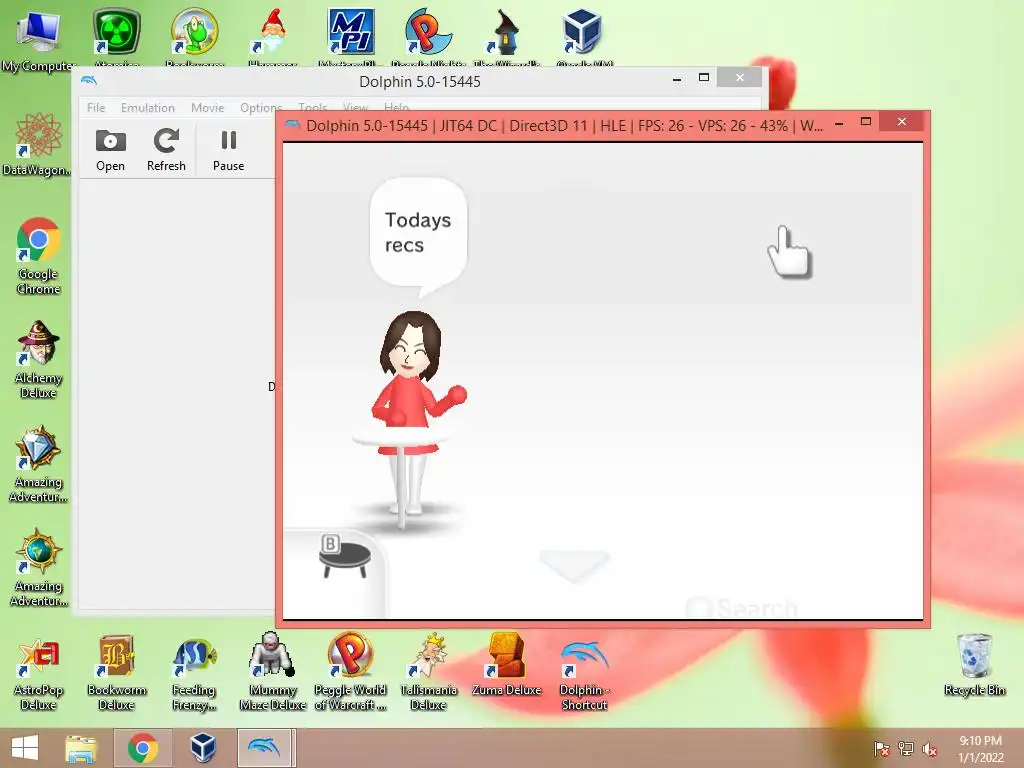Open VirtualBox from the taskbar

click(x=203, y=748)
